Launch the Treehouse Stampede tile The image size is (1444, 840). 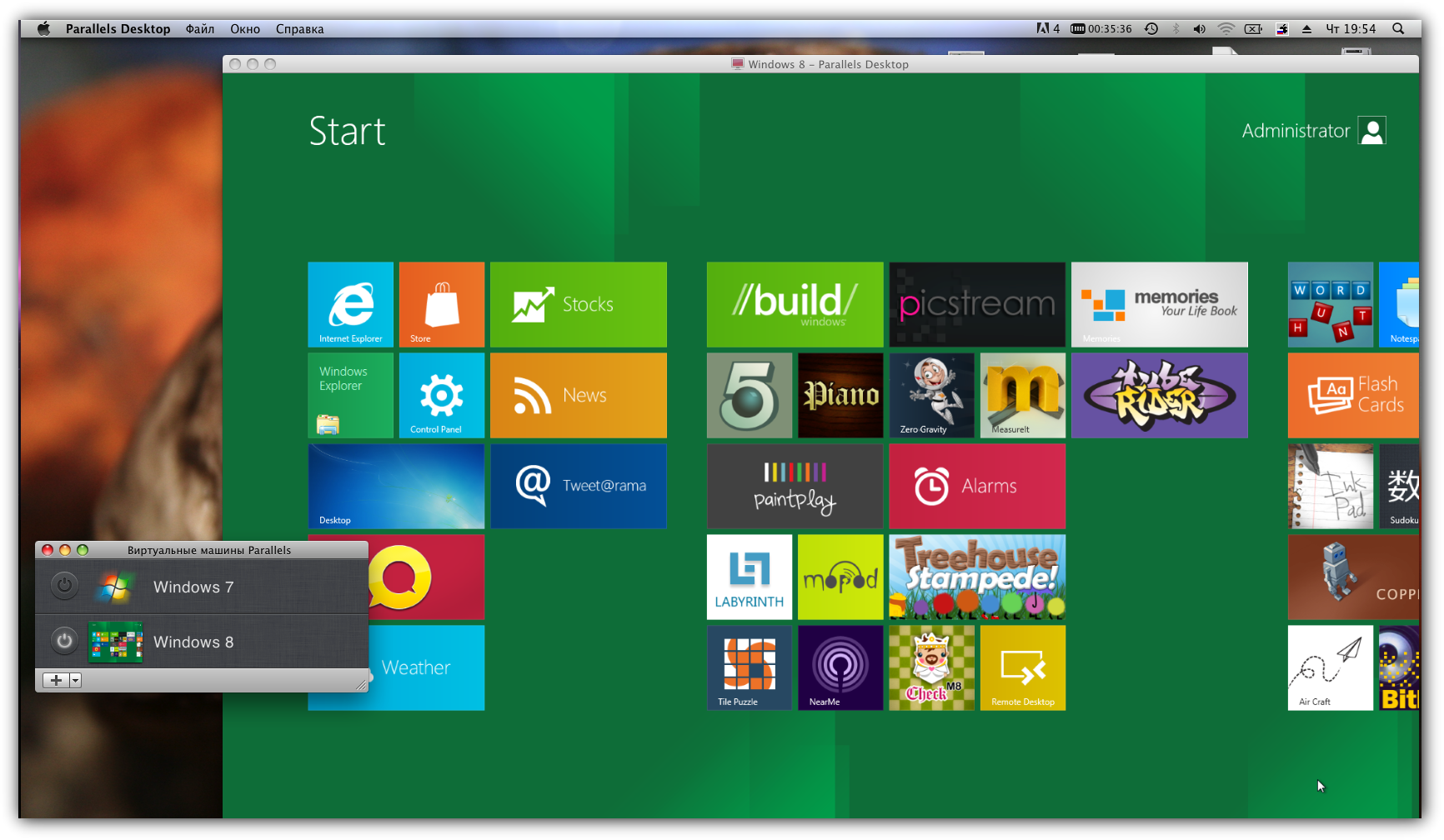pos(977,577)
